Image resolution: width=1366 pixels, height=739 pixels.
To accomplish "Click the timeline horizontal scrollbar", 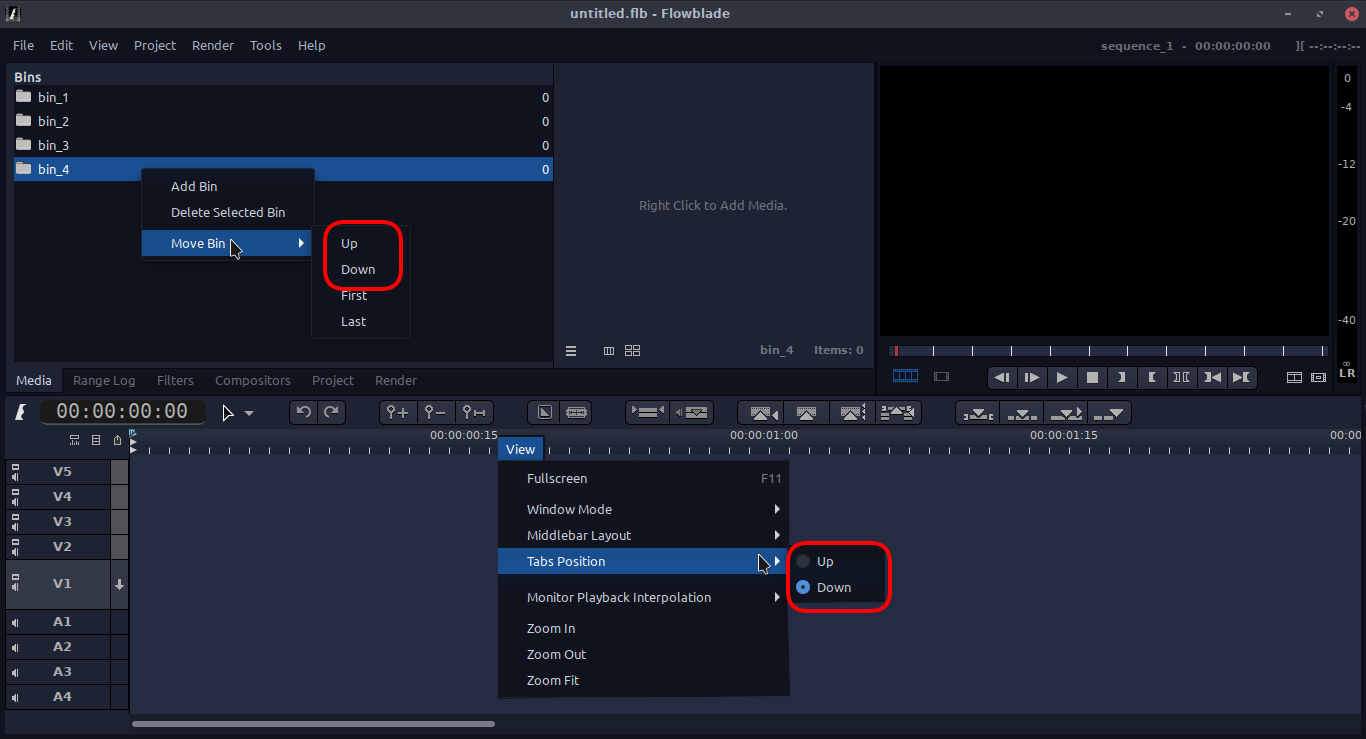I will (313, 724).
